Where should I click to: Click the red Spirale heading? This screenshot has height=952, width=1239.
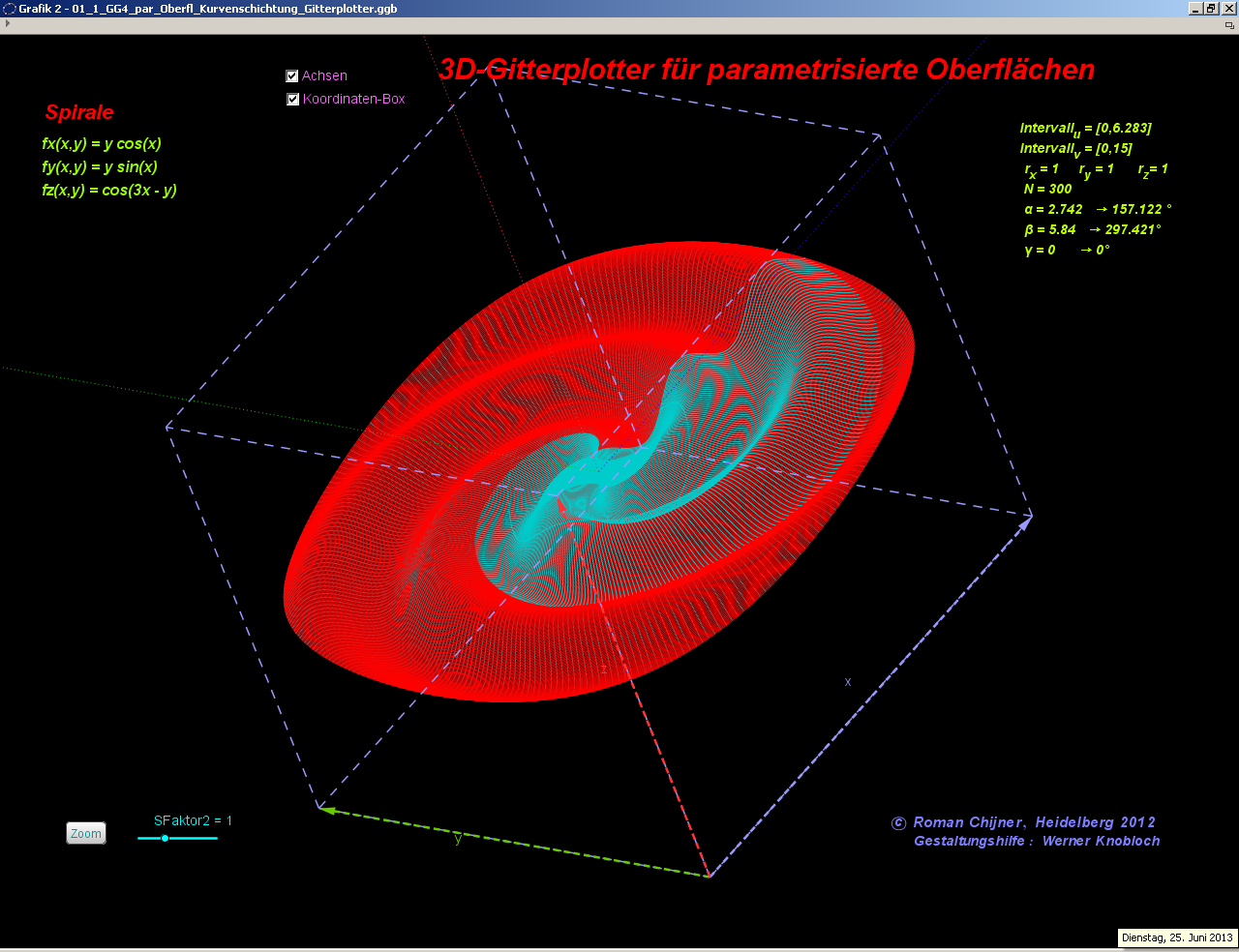click(x=79, y=112)
